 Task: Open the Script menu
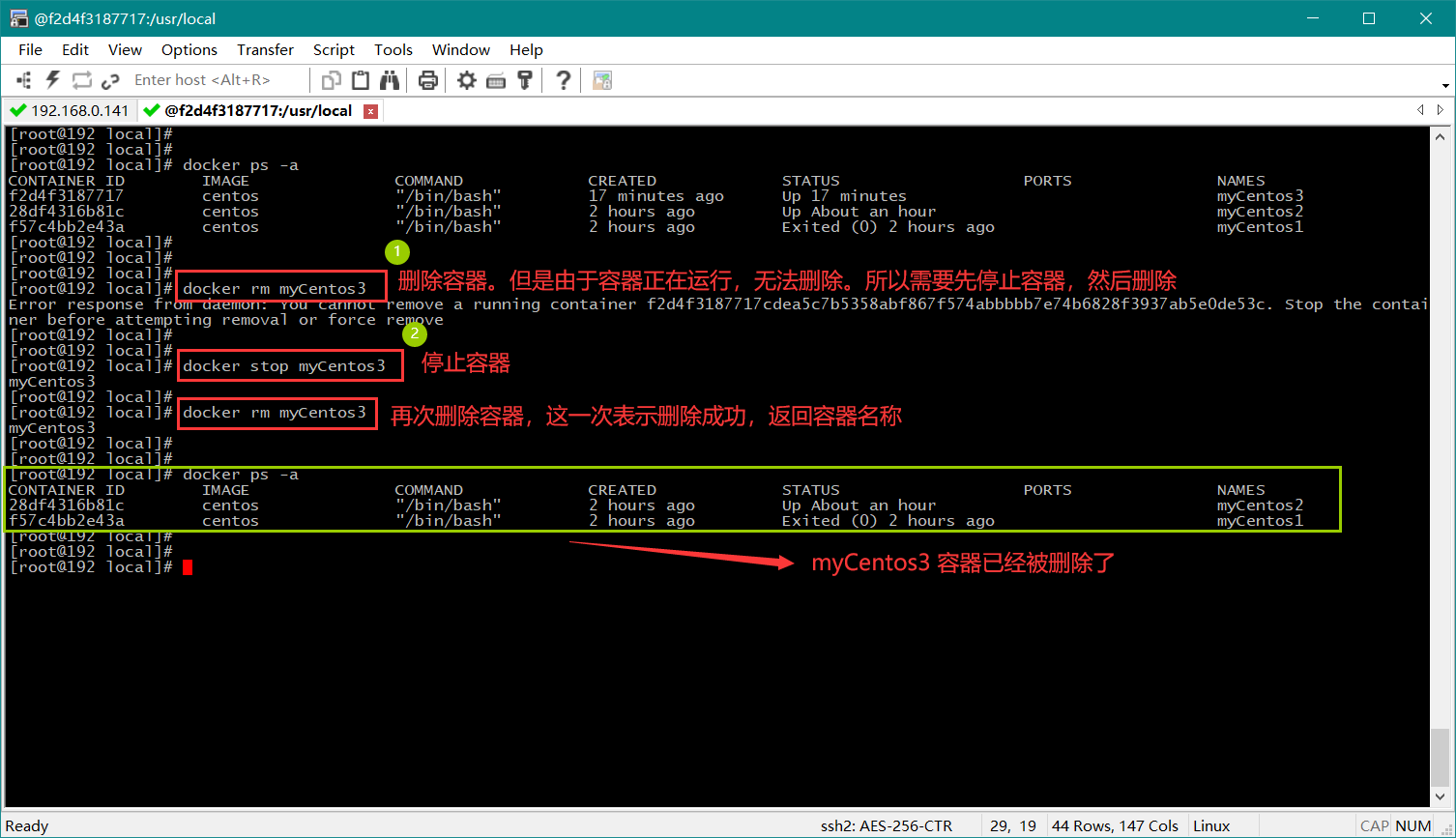(334, 49)
